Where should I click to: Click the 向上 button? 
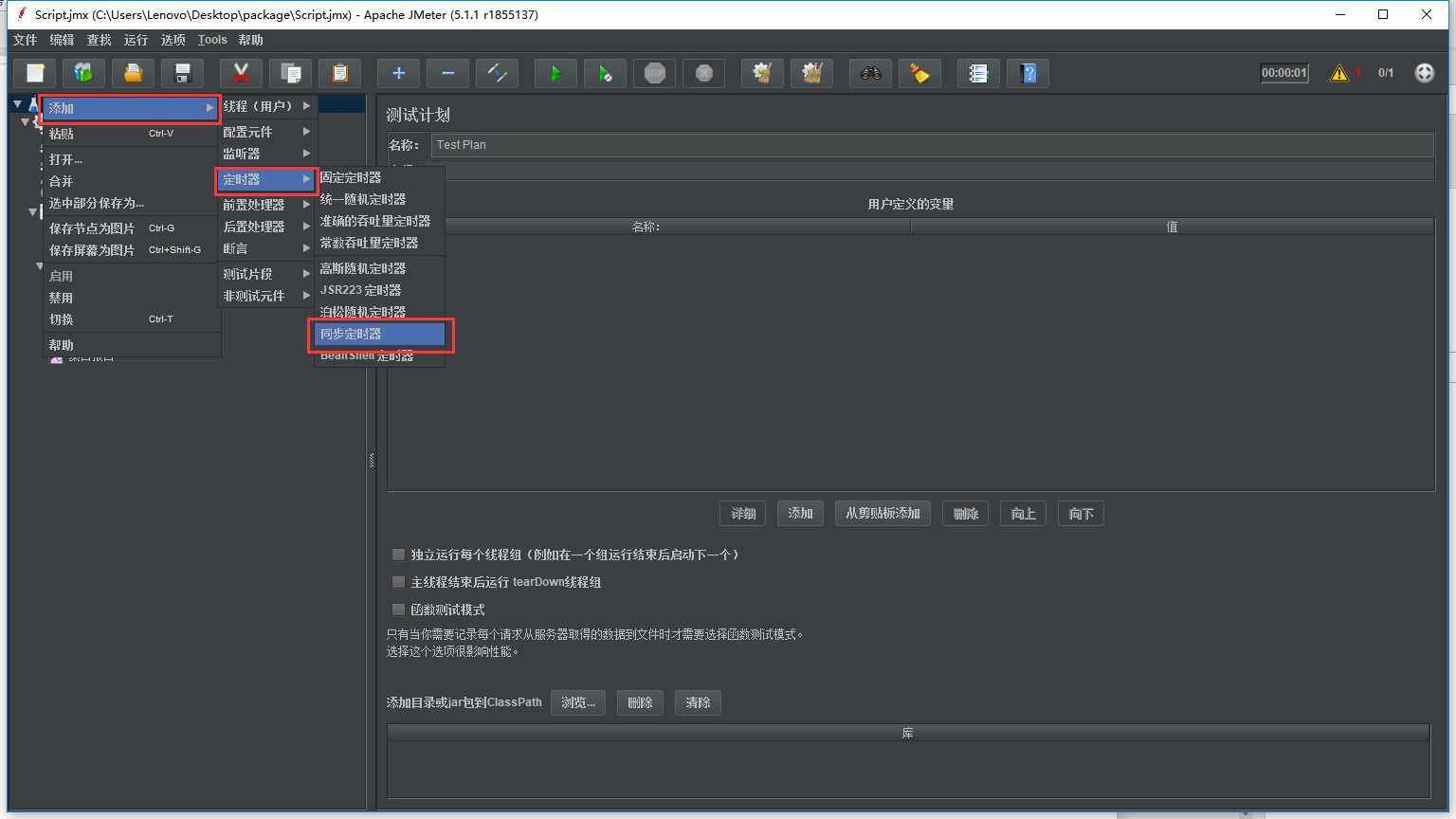click(x=1023, y=514)
